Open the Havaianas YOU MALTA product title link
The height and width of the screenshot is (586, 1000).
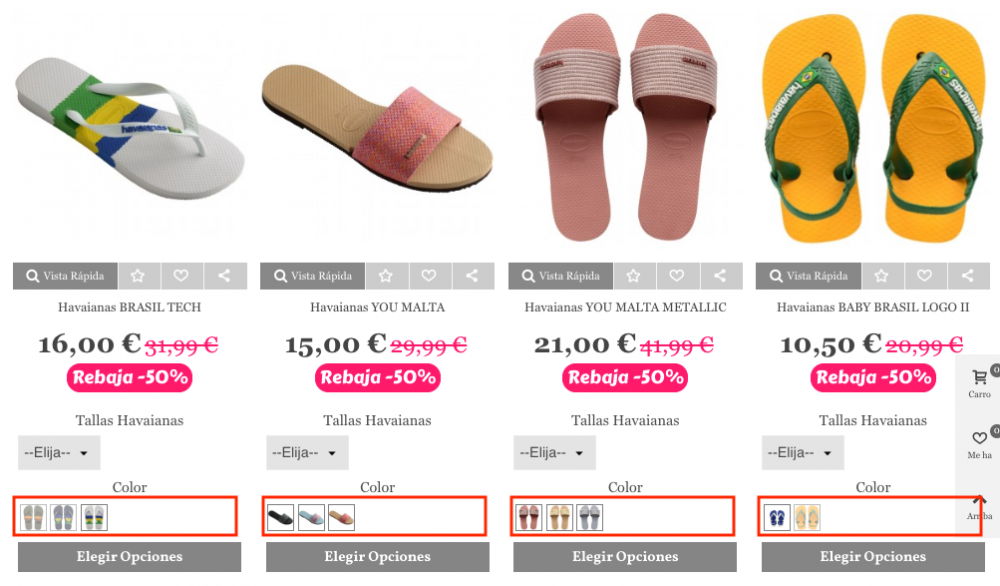coord(377,307)
